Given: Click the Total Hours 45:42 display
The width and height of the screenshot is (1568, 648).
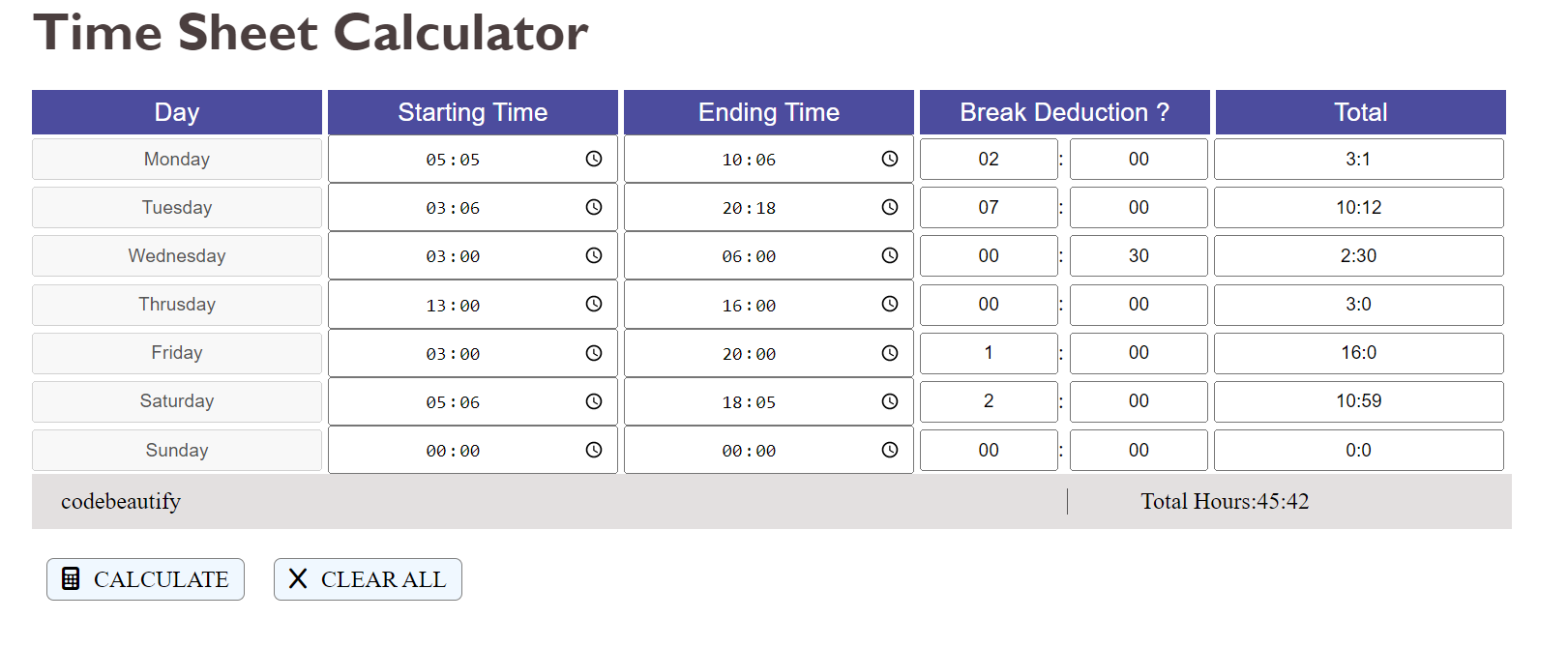Looking at the screenshot, I should (x=1225, y=501).
